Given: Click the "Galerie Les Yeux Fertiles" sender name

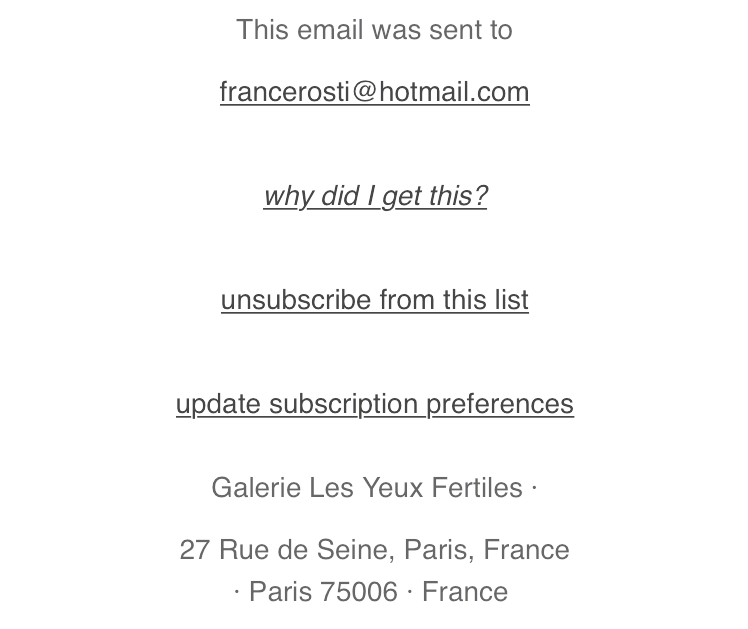Looking at the screenshot, I should pos(366,488).
